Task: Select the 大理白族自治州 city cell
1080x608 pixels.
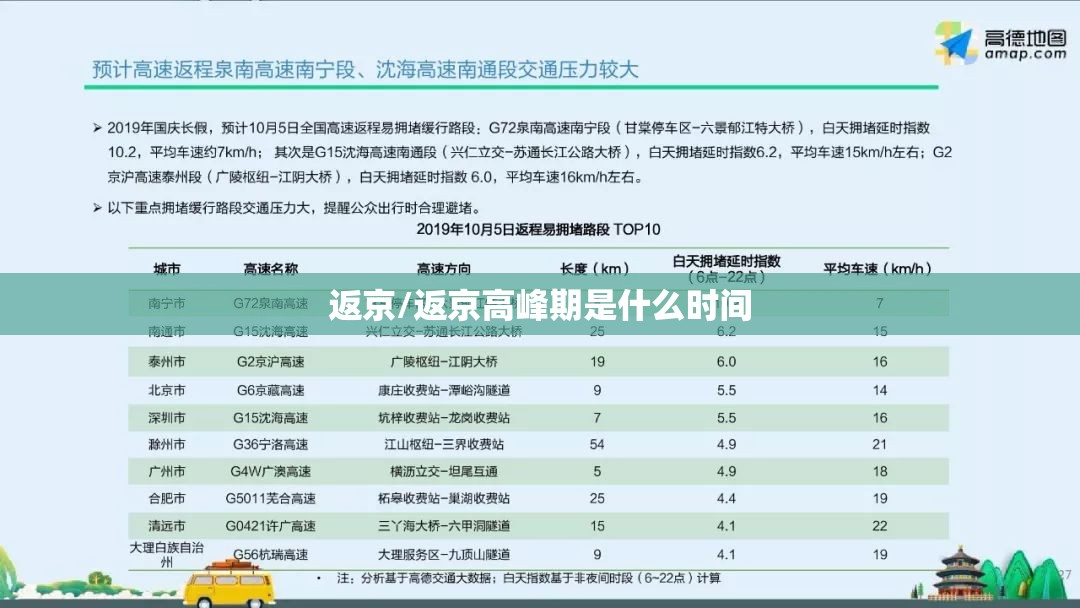Action: 167,554
